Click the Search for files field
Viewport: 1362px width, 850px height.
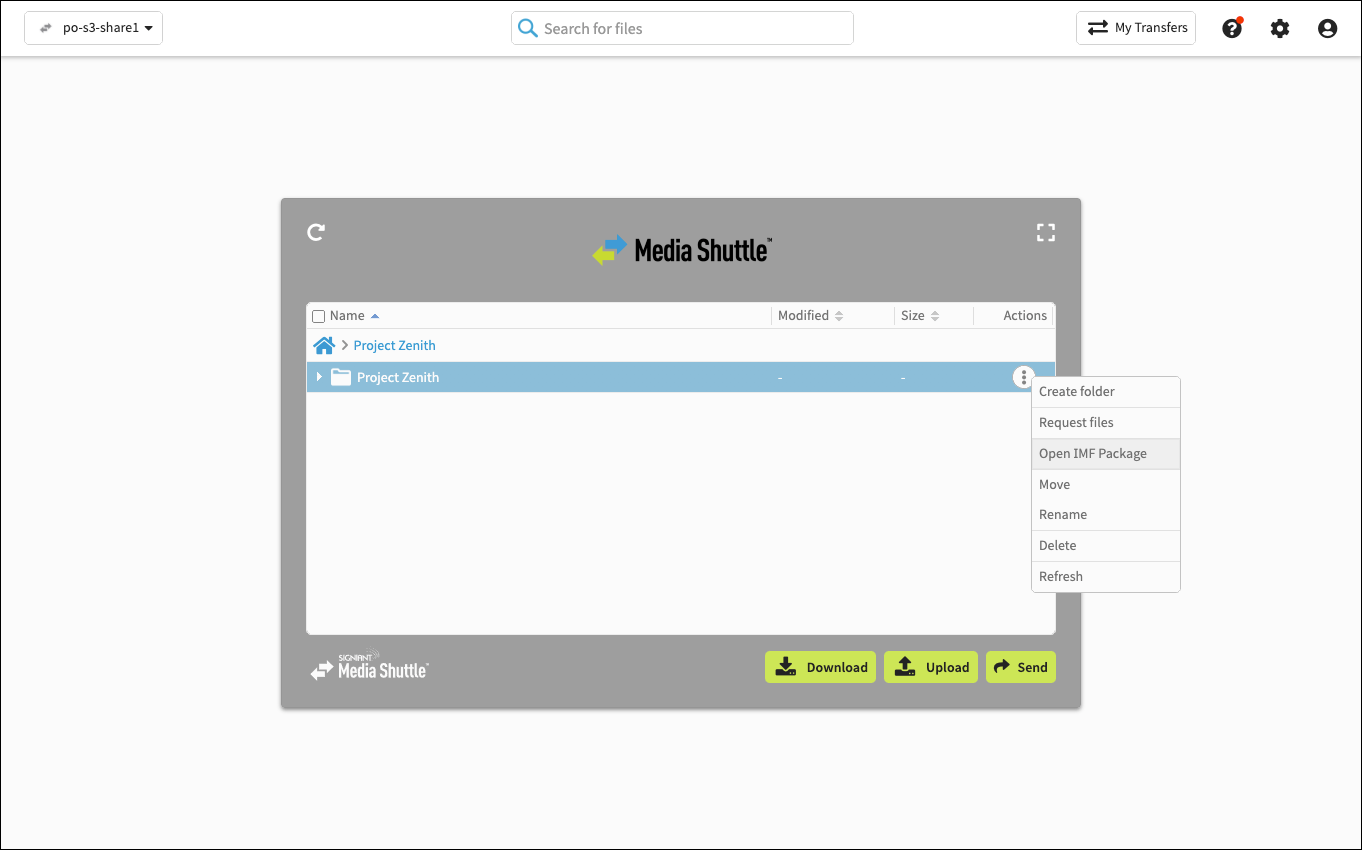pyautogui.click(x=682, y=28)
